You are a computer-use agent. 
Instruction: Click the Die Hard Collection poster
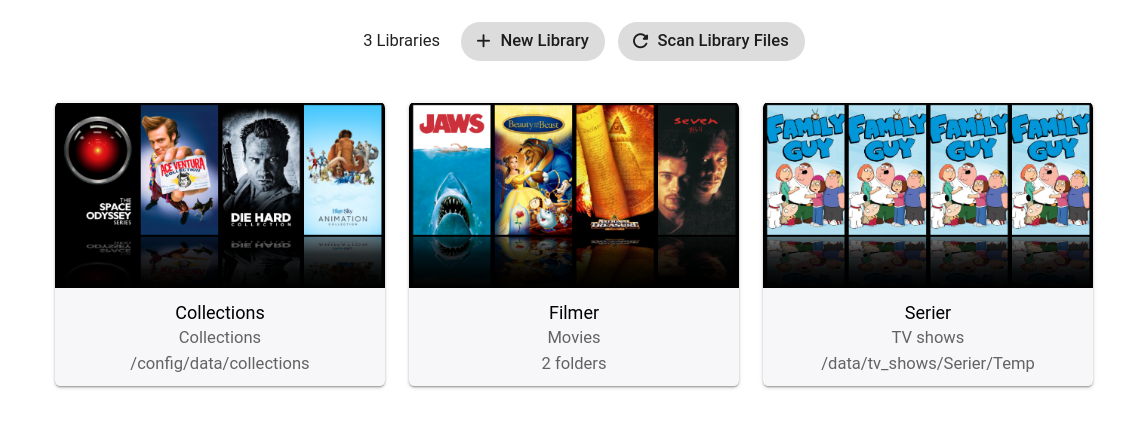[261, 170]
